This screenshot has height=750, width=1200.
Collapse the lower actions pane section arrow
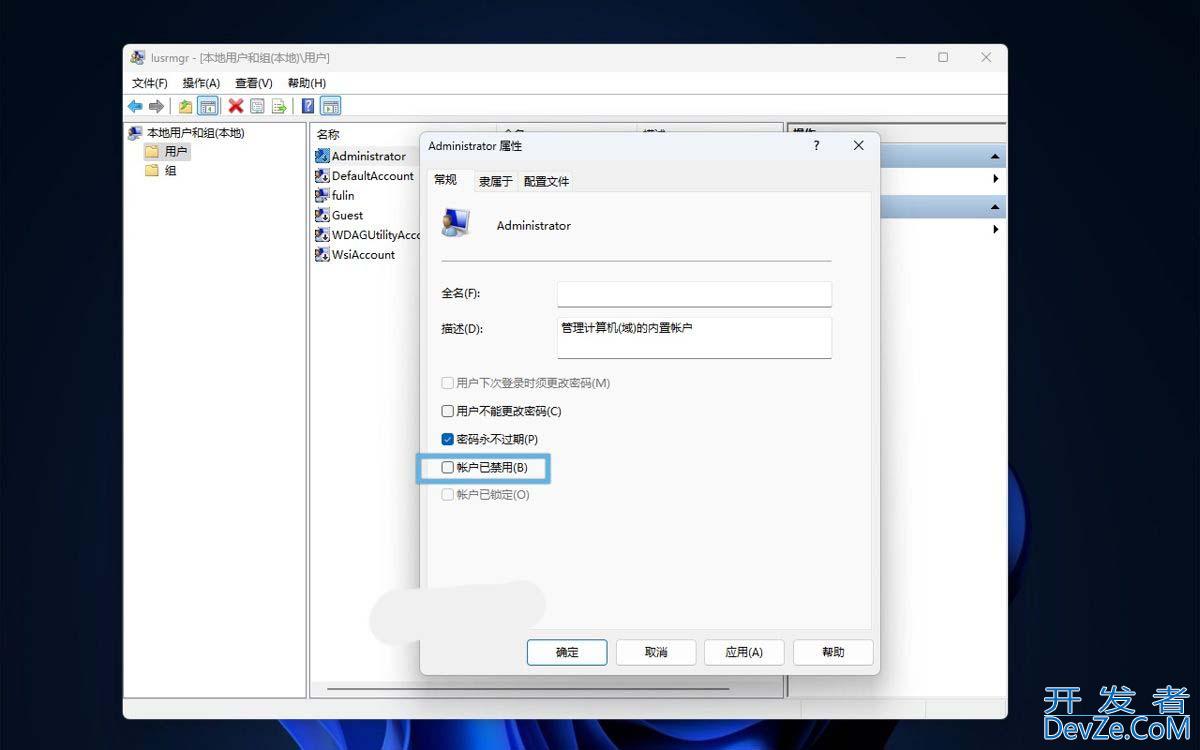coord(995,207)
